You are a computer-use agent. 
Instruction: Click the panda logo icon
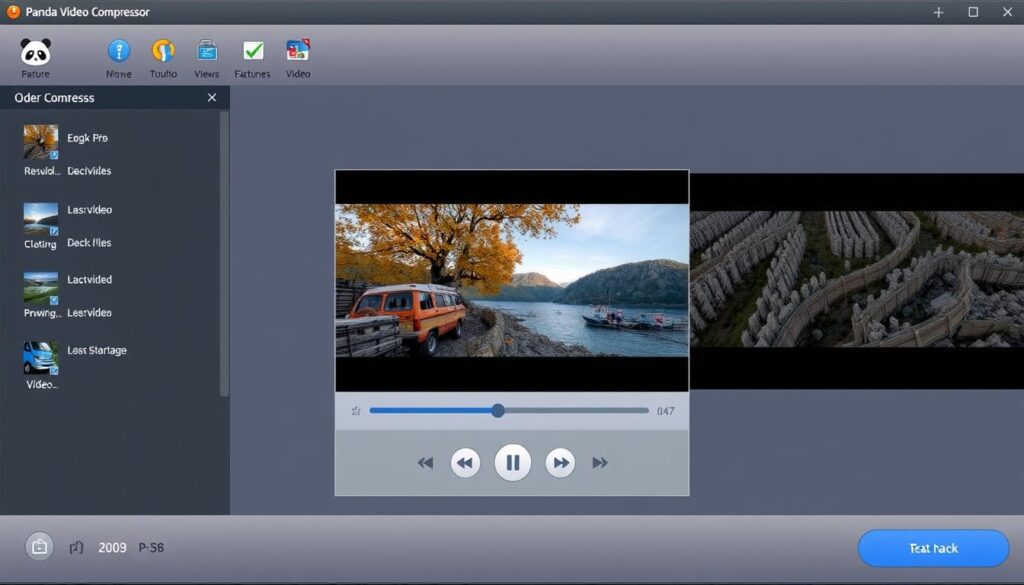(35, 52)
